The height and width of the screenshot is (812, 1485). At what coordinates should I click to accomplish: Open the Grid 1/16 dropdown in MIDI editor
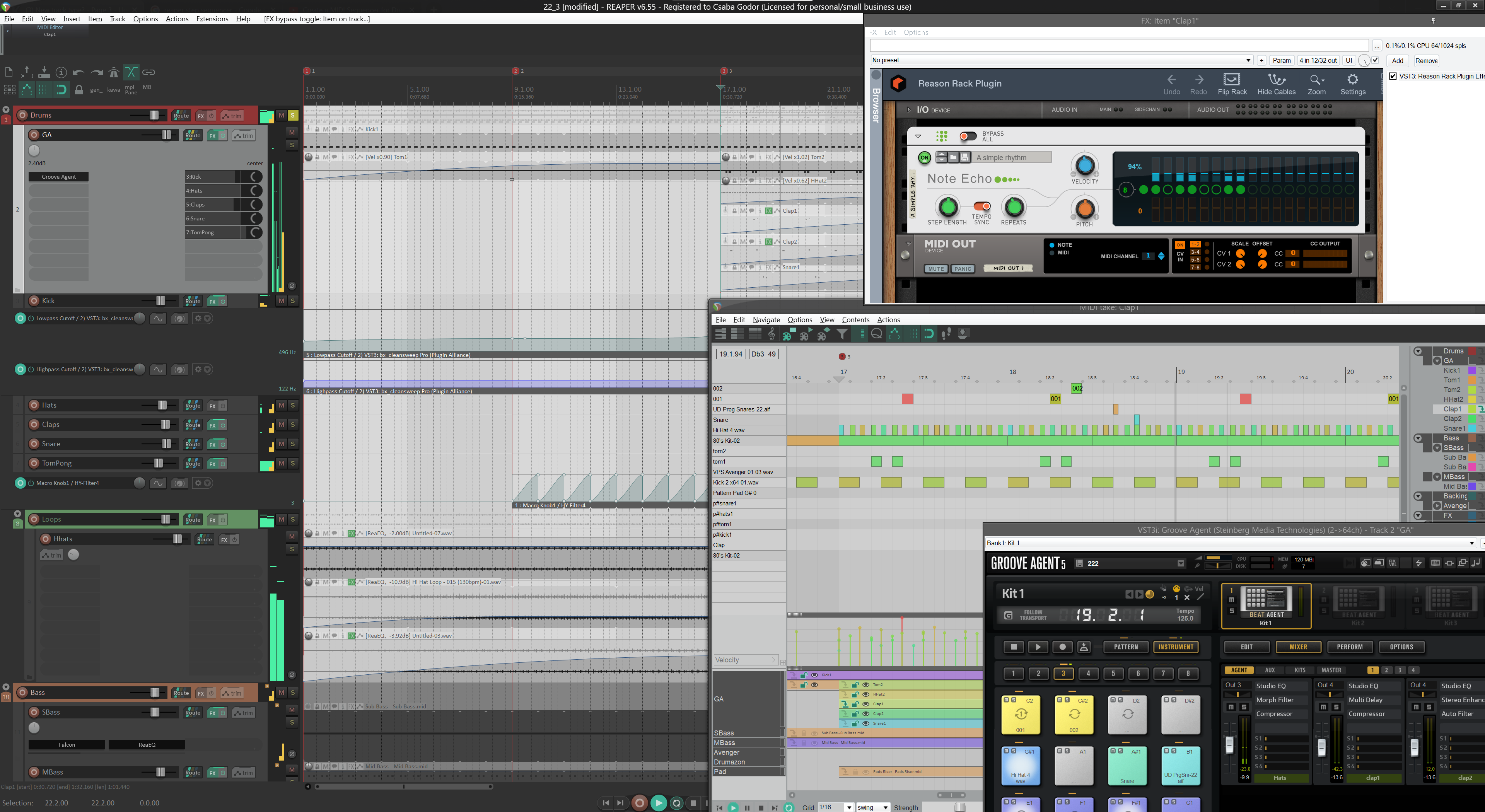(836, 807)
